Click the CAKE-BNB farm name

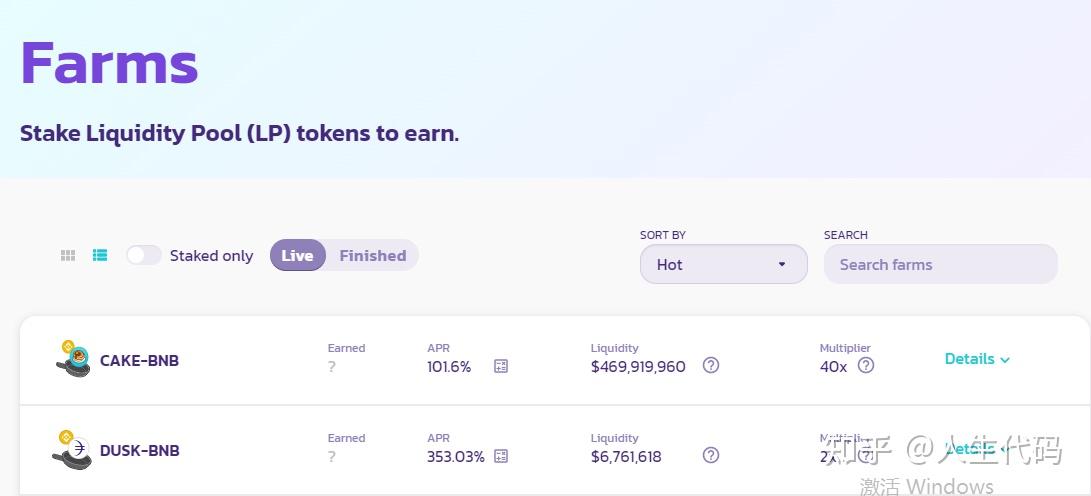click(x=140, y=360)
